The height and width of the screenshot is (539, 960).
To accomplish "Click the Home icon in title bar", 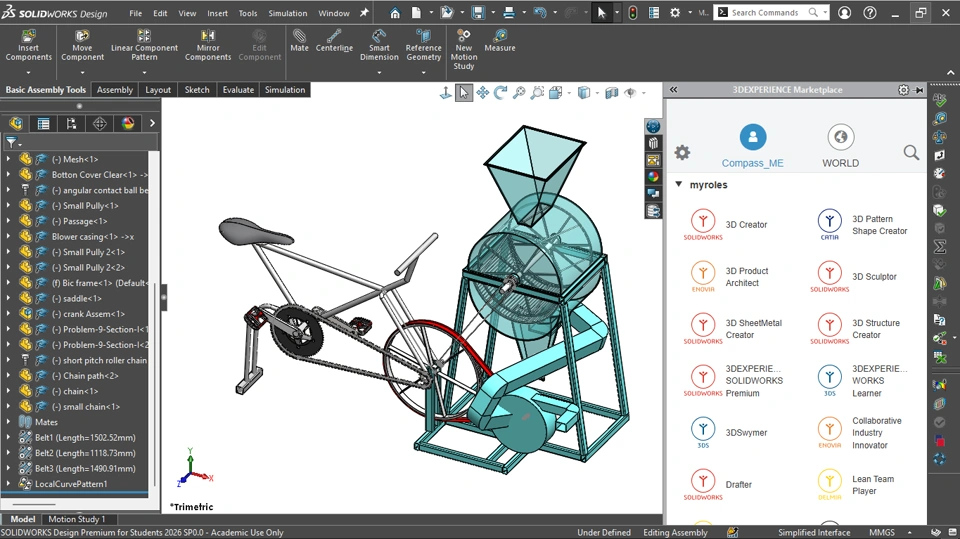I will pos(395,13).
